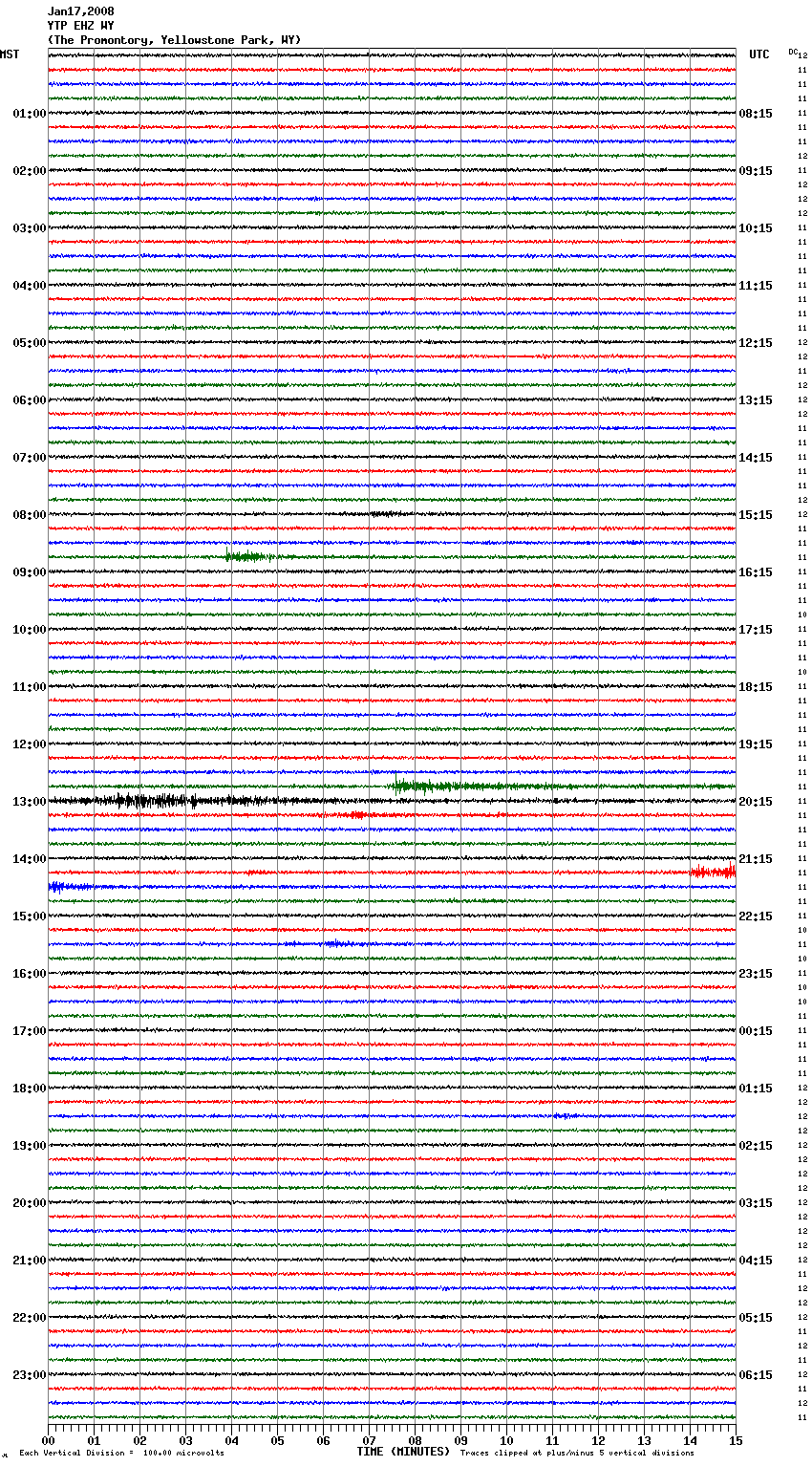Click the red seismic burst at end of 14:00 hour

pyautogui.click(x=714, y=872)
